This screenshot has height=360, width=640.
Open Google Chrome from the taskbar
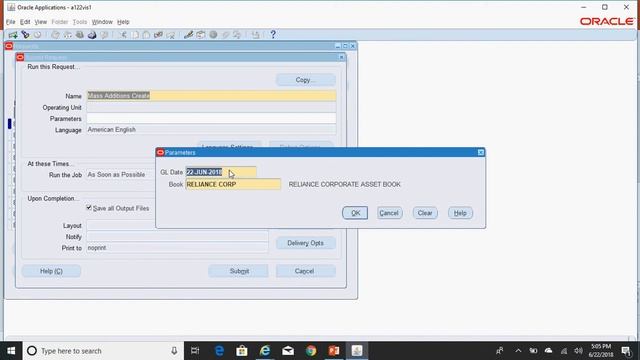point(311,351)
